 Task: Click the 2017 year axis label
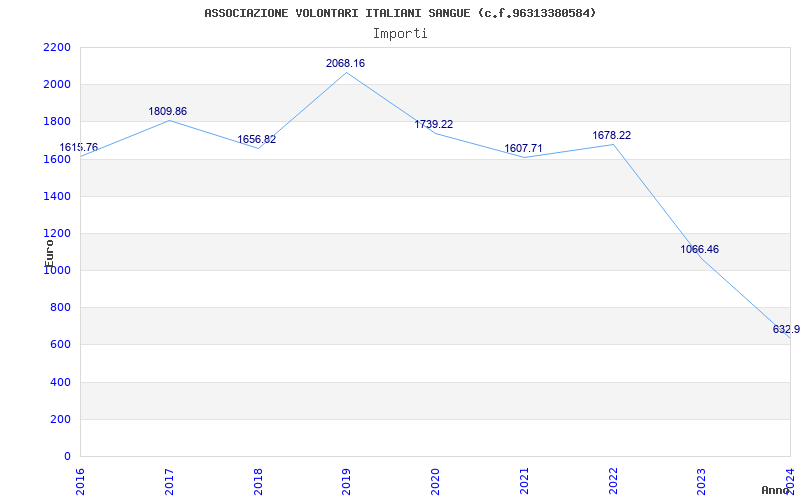pyautogui.click(x=169, y=482)
